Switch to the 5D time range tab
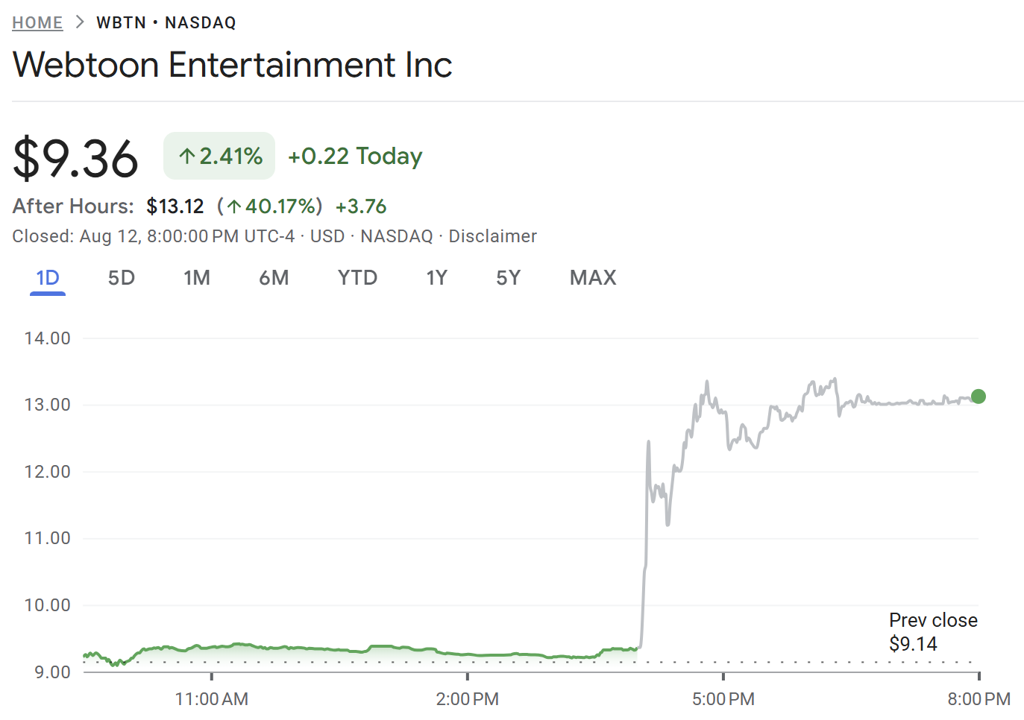1024x720 pixels. coord(121,278)
